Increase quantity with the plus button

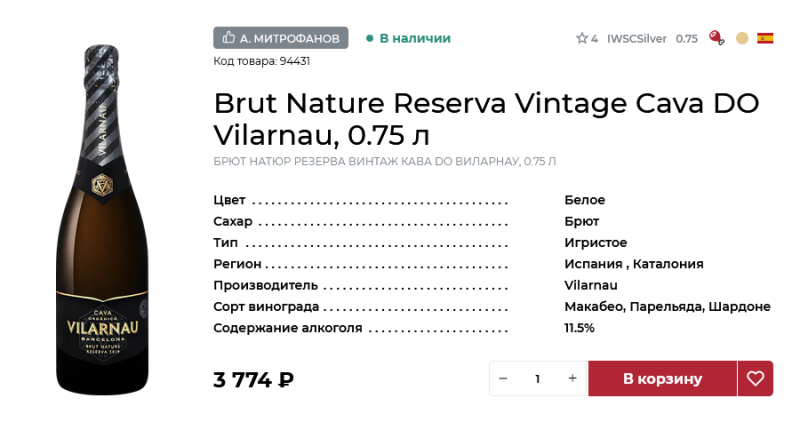[572, 378]
